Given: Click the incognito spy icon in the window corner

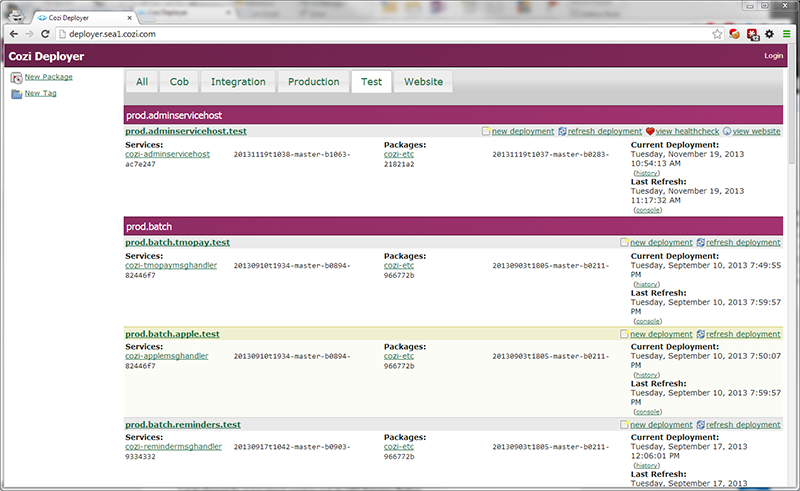Looking at the screenshot, I should pyautogui.click(x=17, y=14).
